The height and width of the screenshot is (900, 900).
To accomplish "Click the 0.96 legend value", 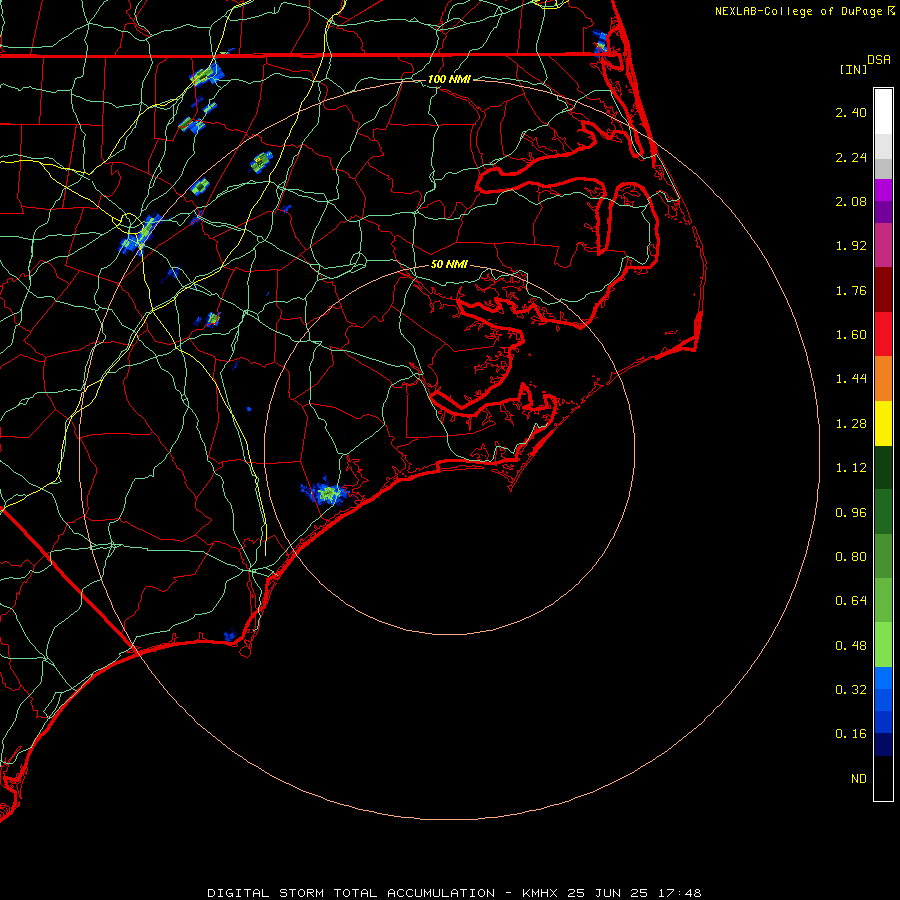I will pos(851,513).
